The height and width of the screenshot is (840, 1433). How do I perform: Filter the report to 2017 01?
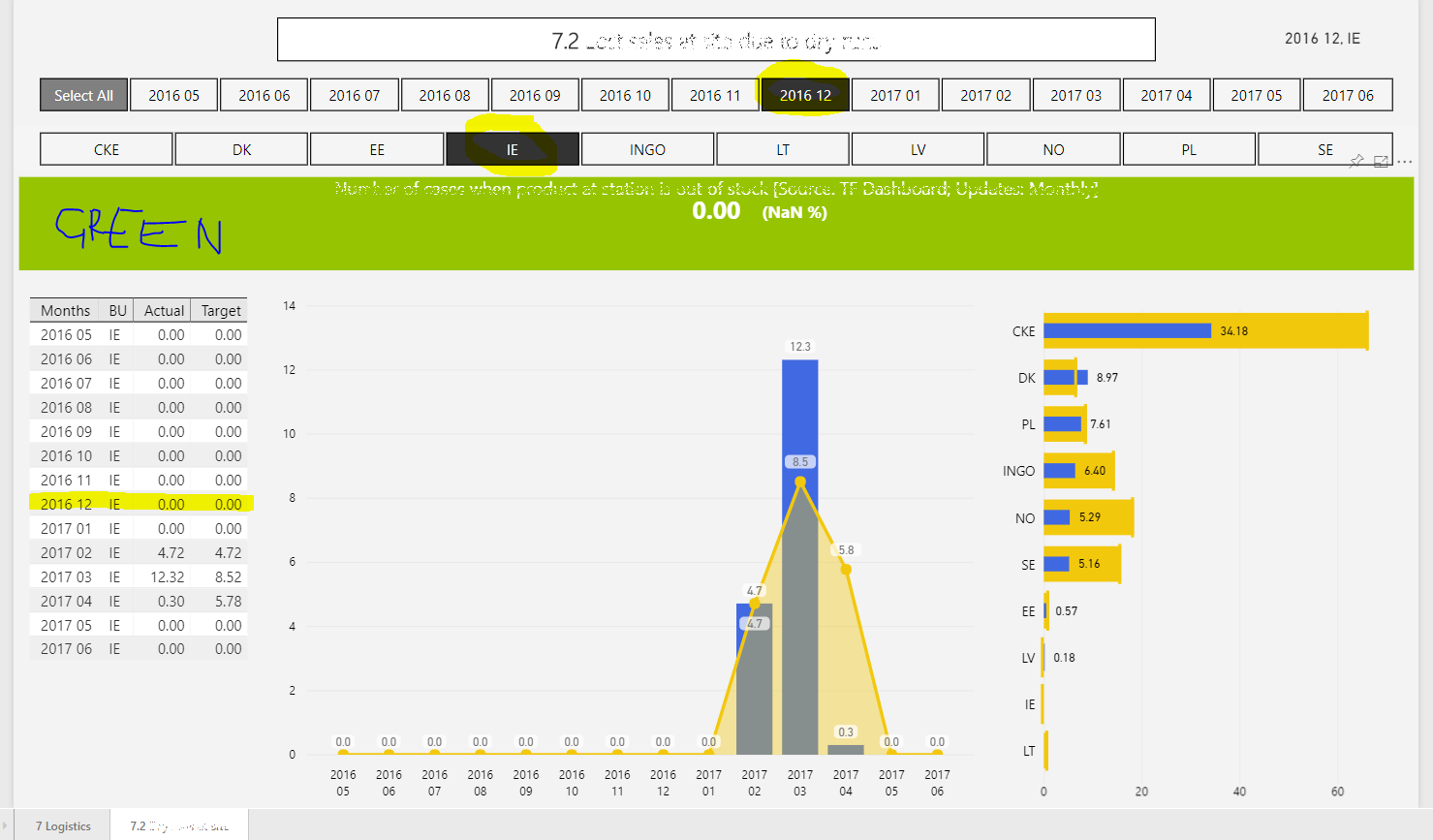pyautogui.click(x=896, y=95)
